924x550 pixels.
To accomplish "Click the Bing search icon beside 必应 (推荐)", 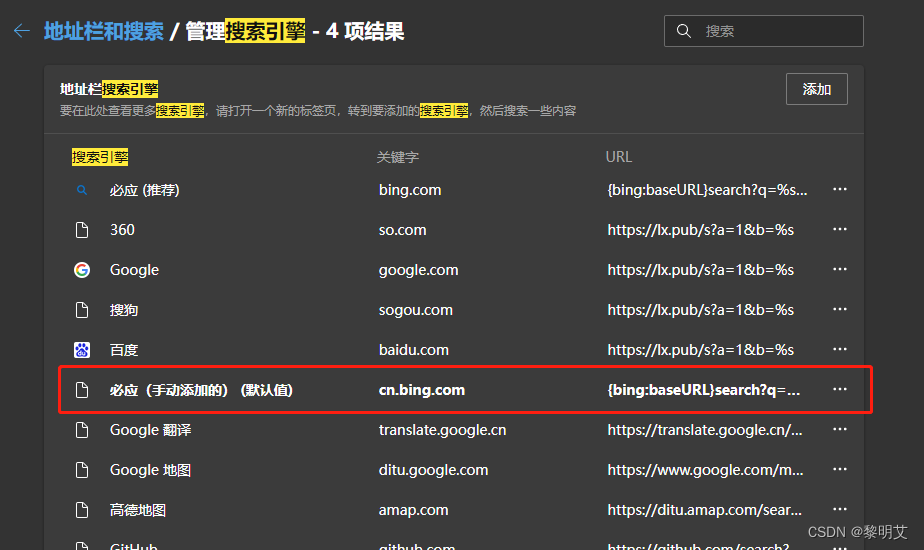I will 82,190.
